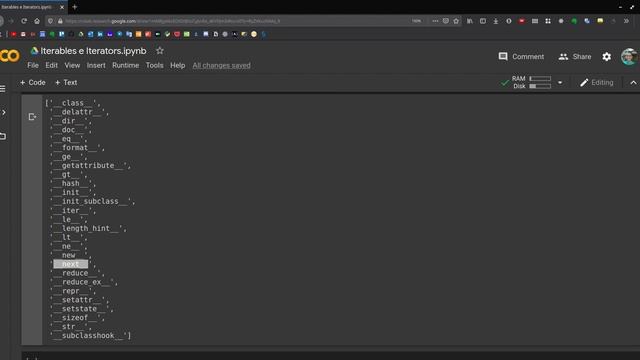Go to the browser home page icon
The height and width of the screenshot is (360, 640).
click(x=37, y=21)
